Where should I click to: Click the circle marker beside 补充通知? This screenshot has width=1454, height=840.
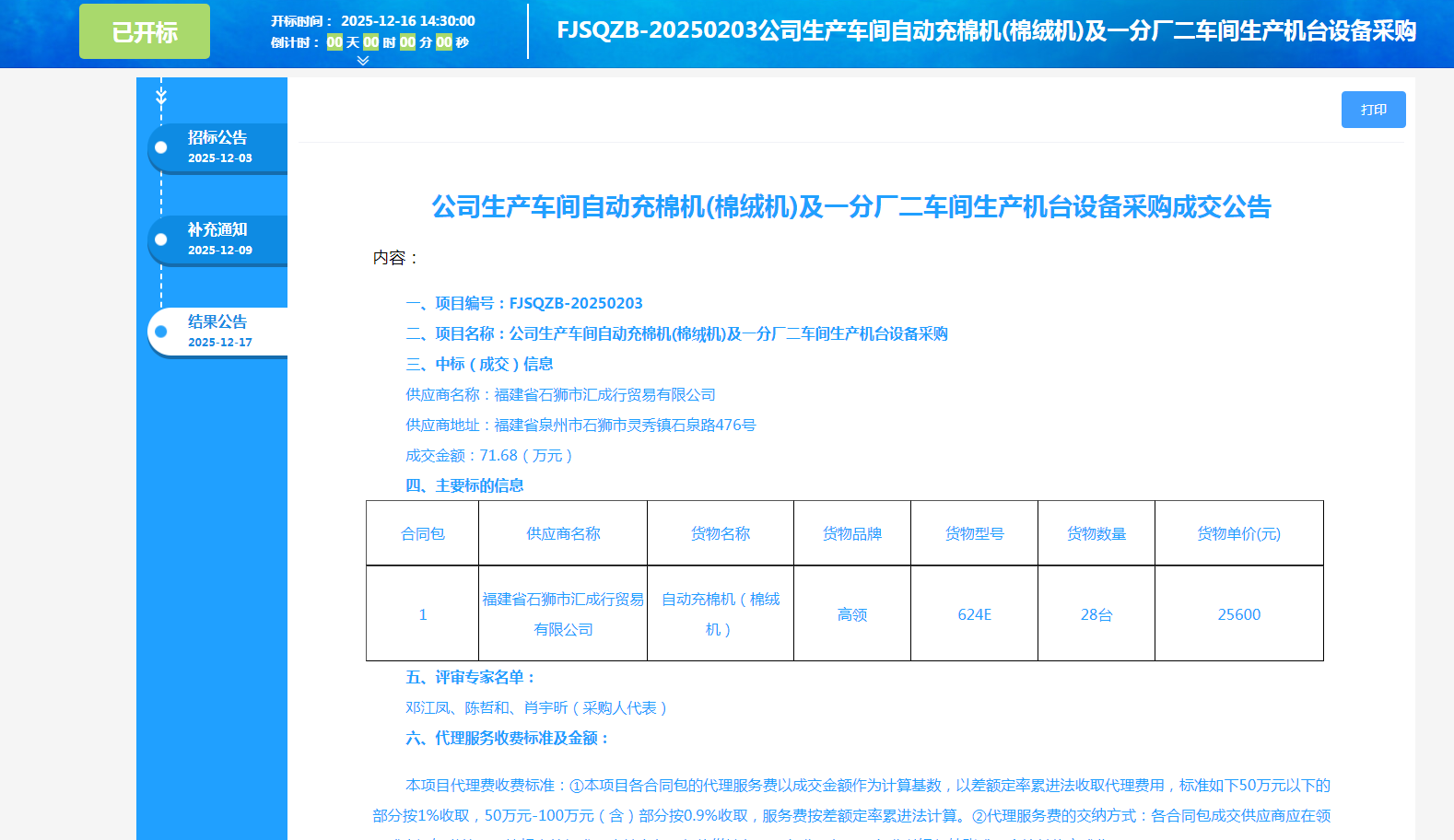(x=161, y=239)
